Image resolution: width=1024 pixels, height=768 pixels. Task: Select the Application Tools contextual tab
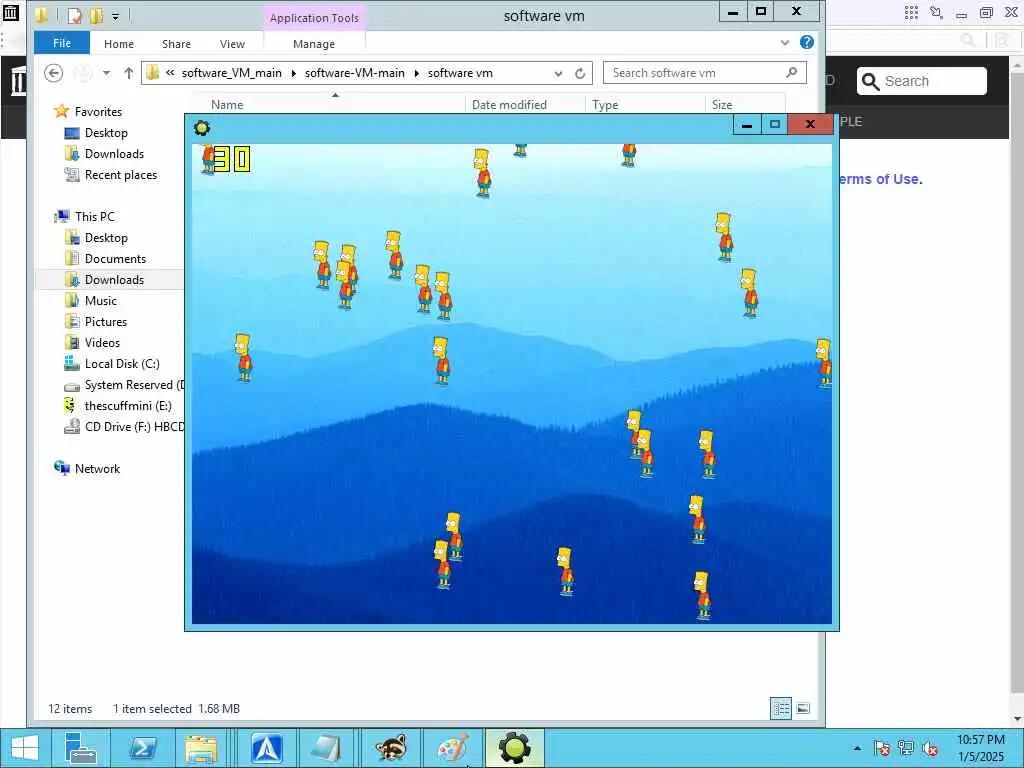pyautogui.click(x=314, y=18)
